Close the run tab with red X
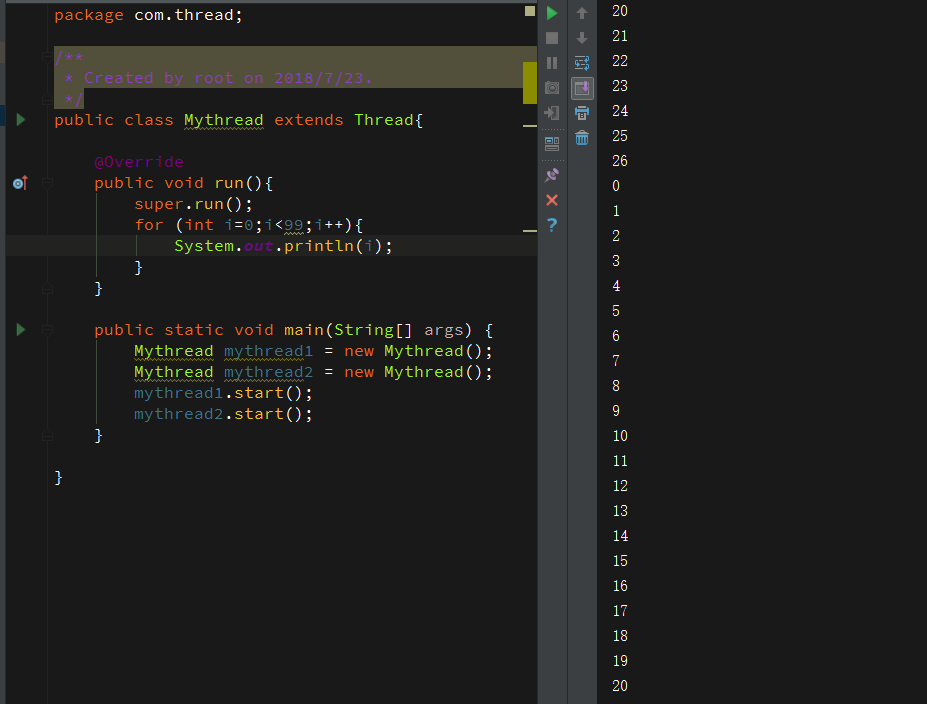The width and height of the screenshot is (927, 704). (552, 200)
